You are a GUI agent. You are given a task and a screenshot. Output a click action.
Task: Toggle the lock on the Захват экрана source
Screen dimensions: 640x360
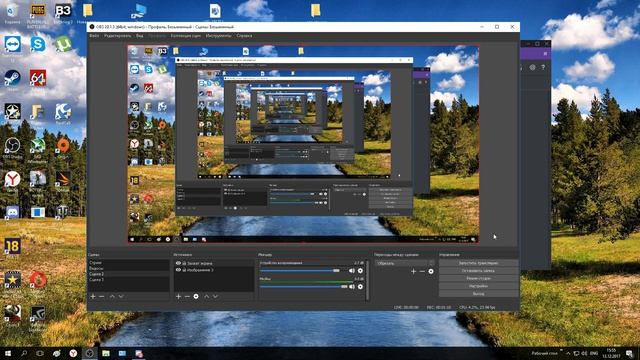pos(184,263)
